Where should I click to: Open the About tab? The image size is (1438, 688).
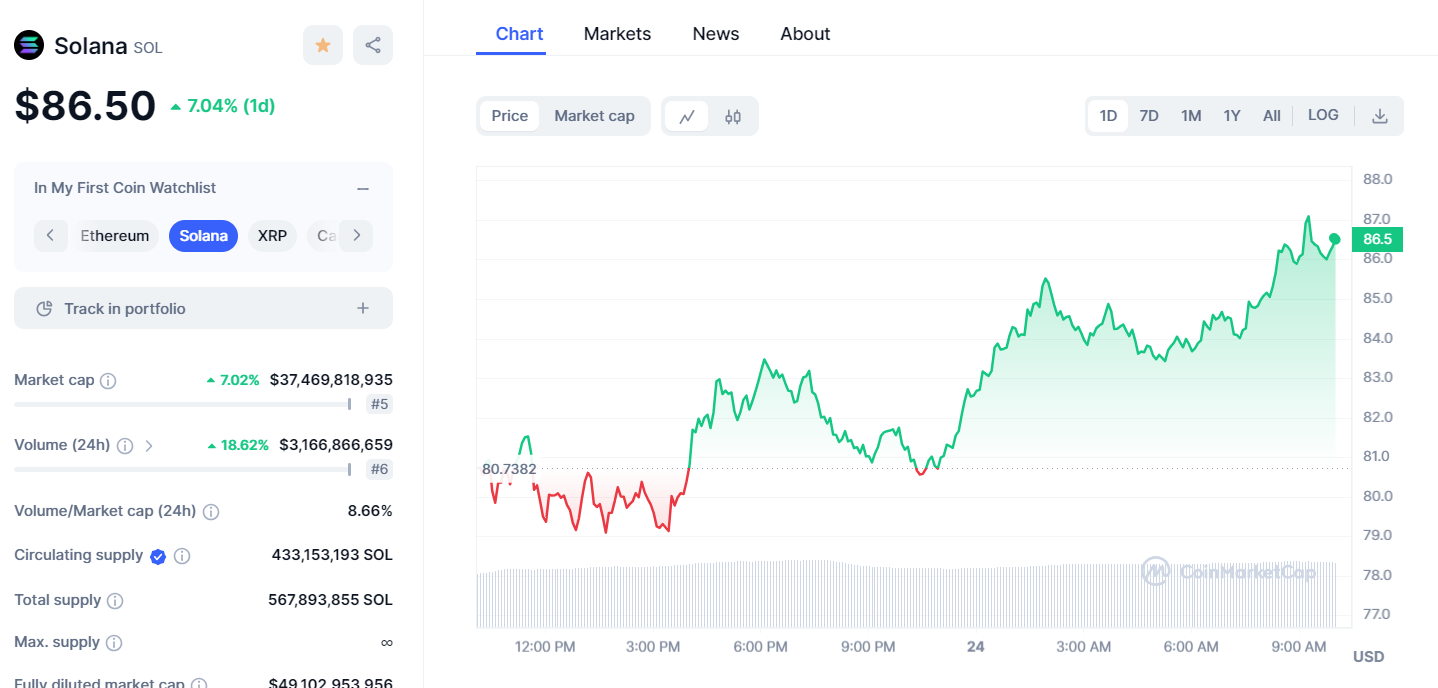(805, 34)
